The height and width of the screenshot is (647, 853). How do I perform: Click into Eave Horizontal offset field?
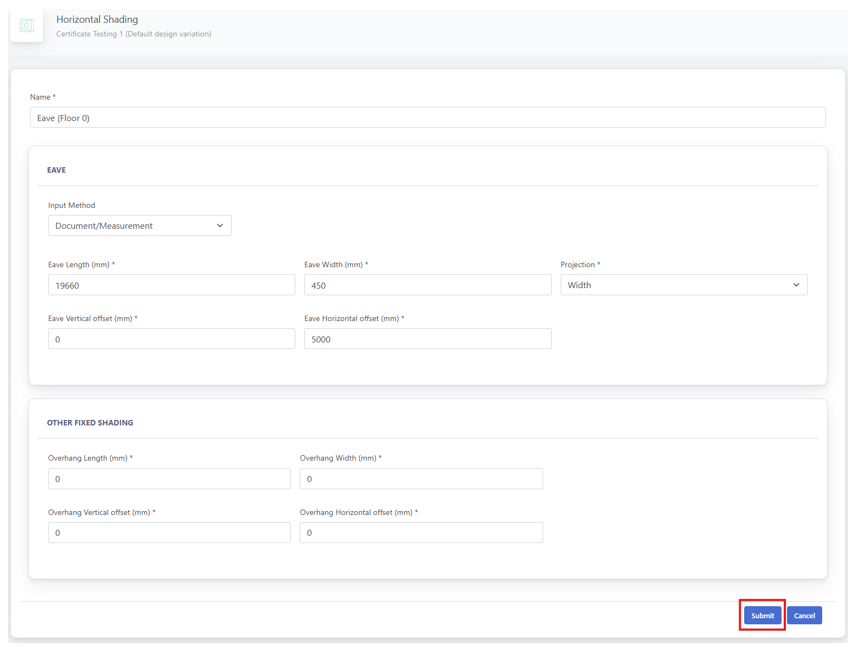[x=428, y=338]
